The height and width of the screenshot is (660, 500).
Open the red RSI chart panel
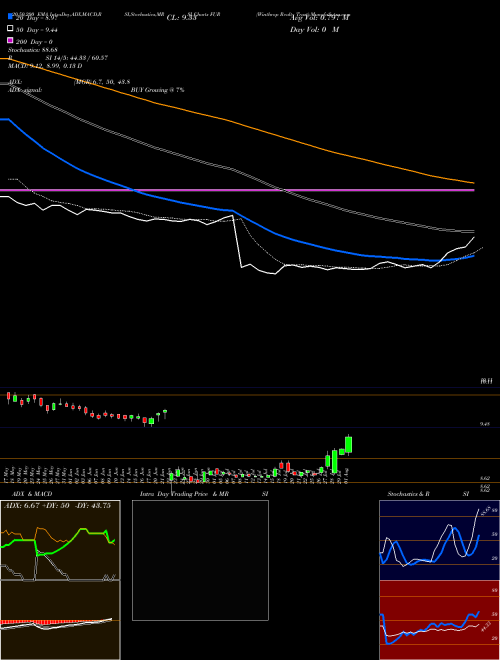(439, 620)
